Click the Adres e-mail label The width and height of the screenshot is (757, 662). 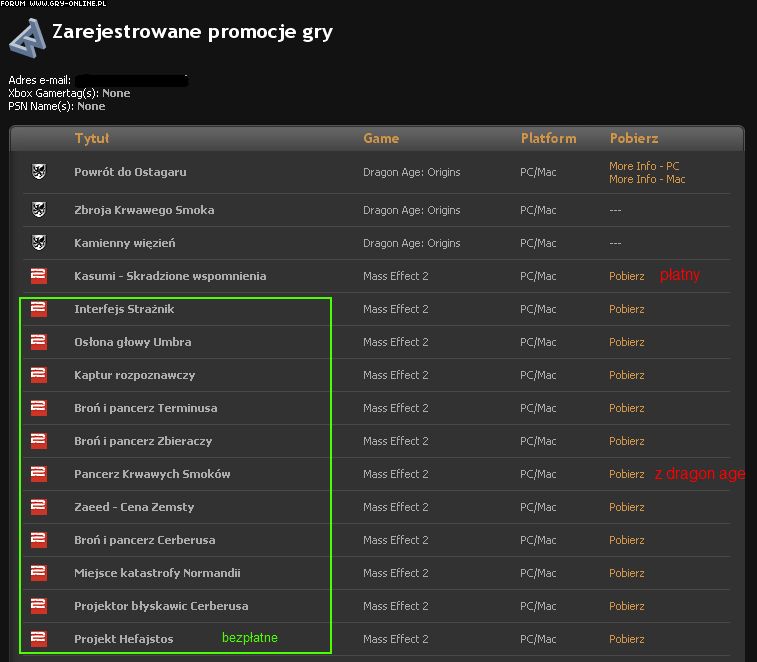[40, 80]
